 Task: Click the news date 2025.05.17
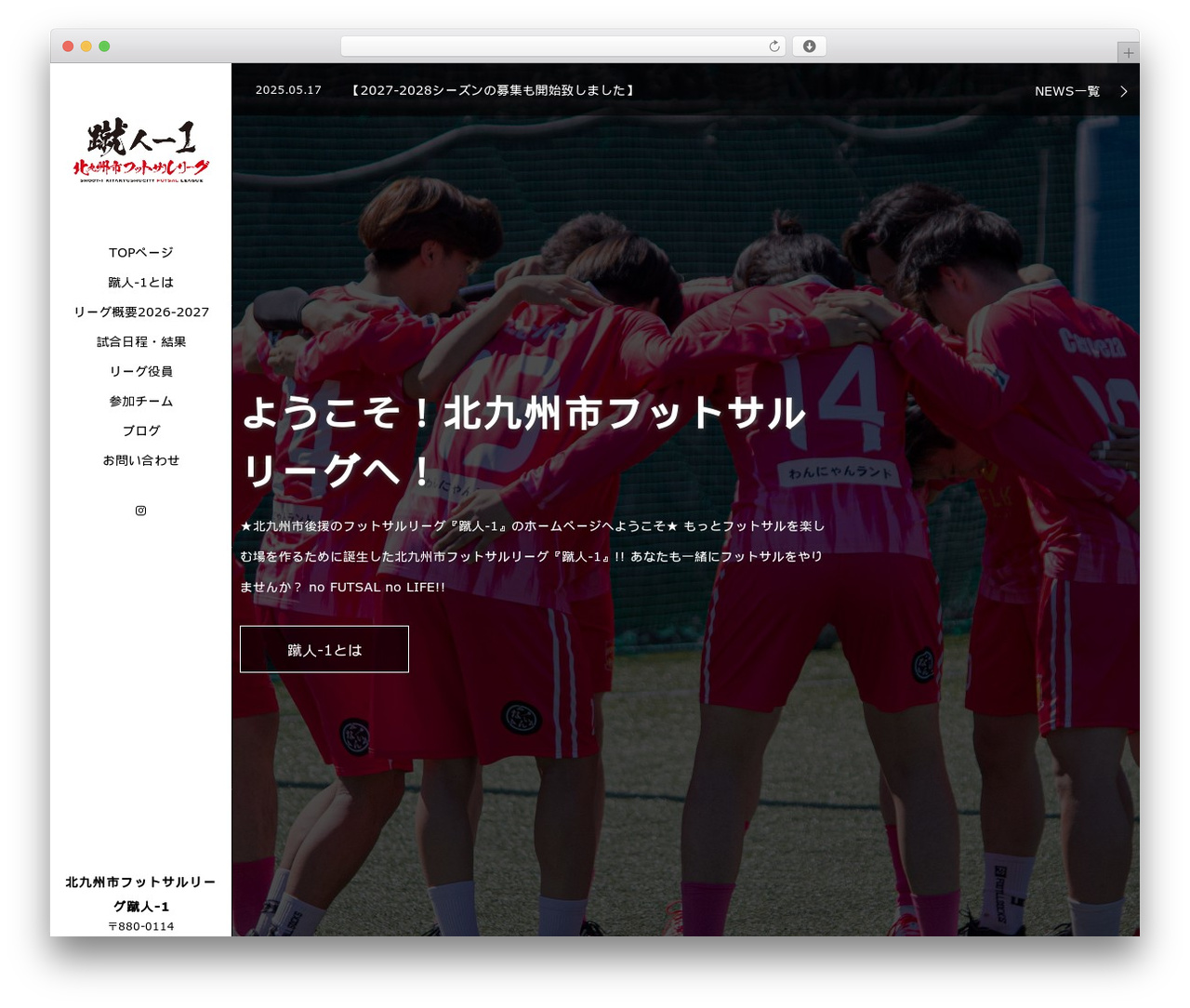[288, 90]
